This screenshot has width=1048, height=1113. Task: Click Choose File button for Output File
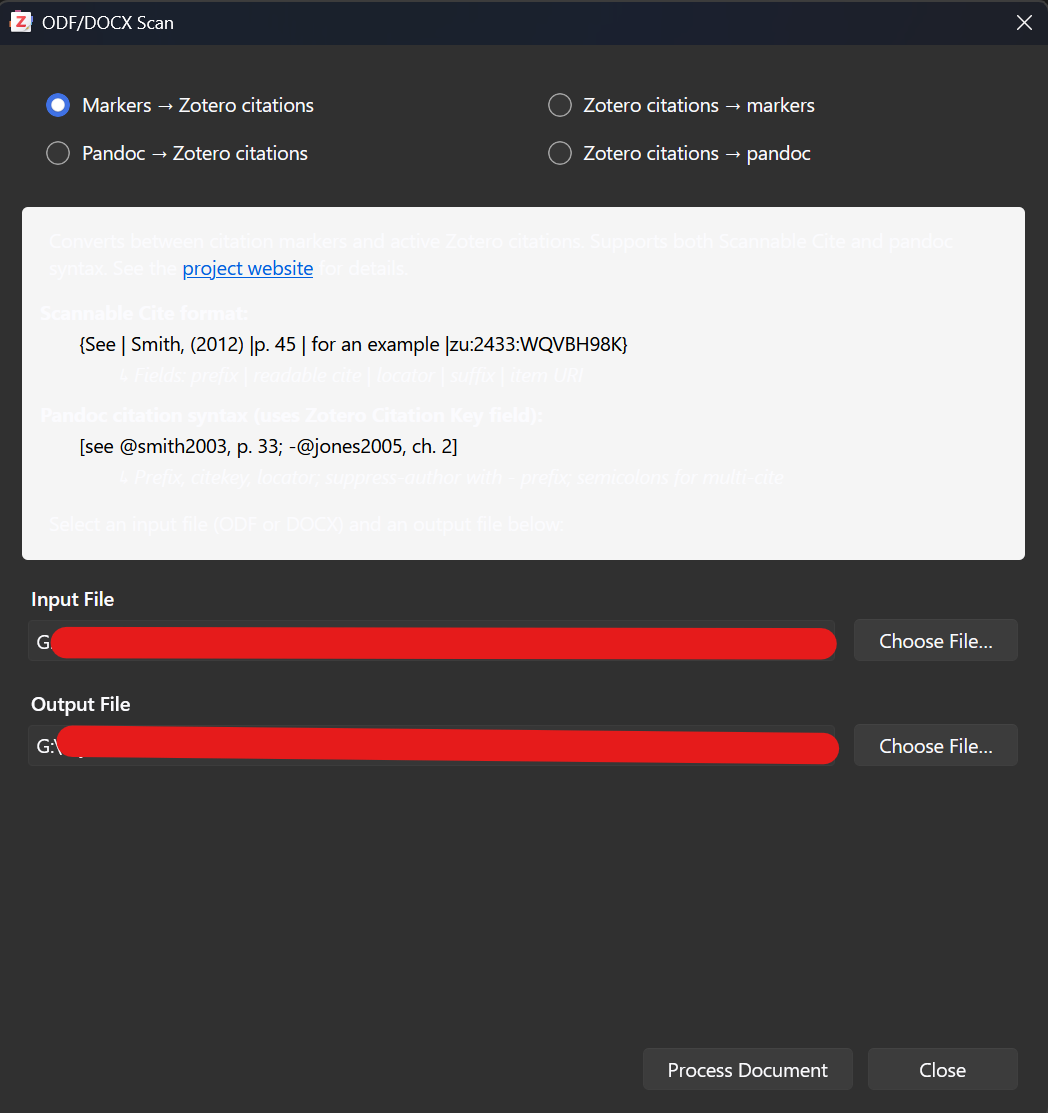coord(936,746)
